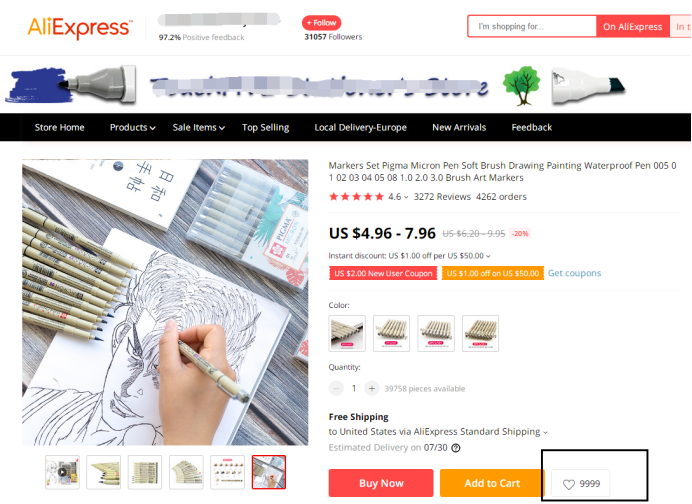Select the first color variant swatch
This screenshot has width=692, height=504.
click(x=347, y=333)
